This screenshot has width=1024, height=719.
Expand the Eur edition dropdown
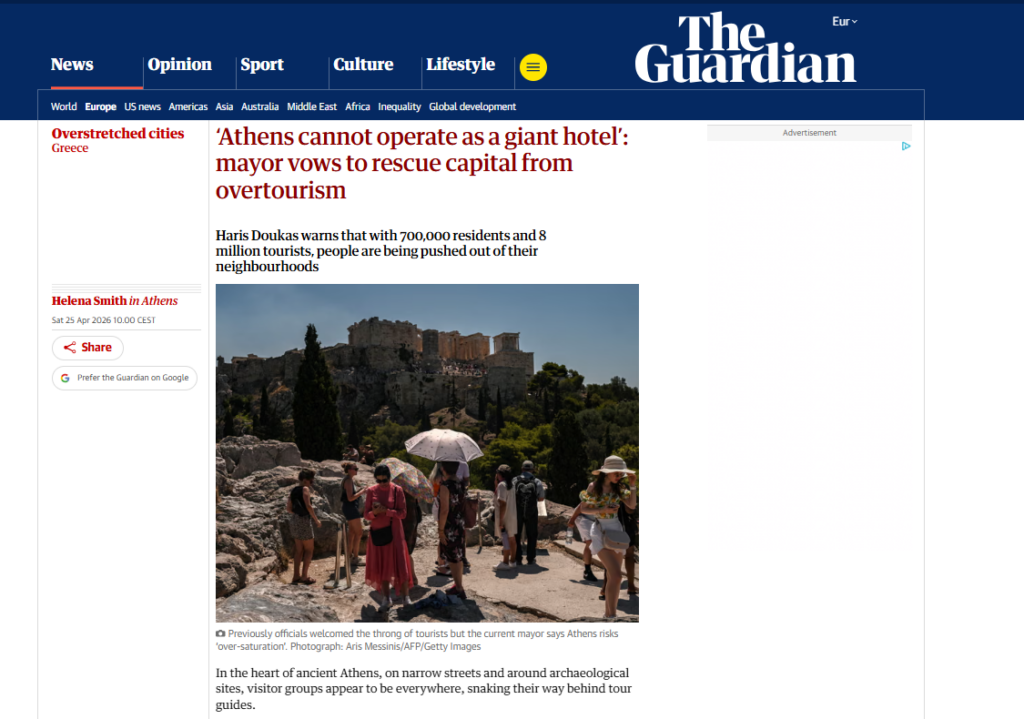tap(844, 22)
